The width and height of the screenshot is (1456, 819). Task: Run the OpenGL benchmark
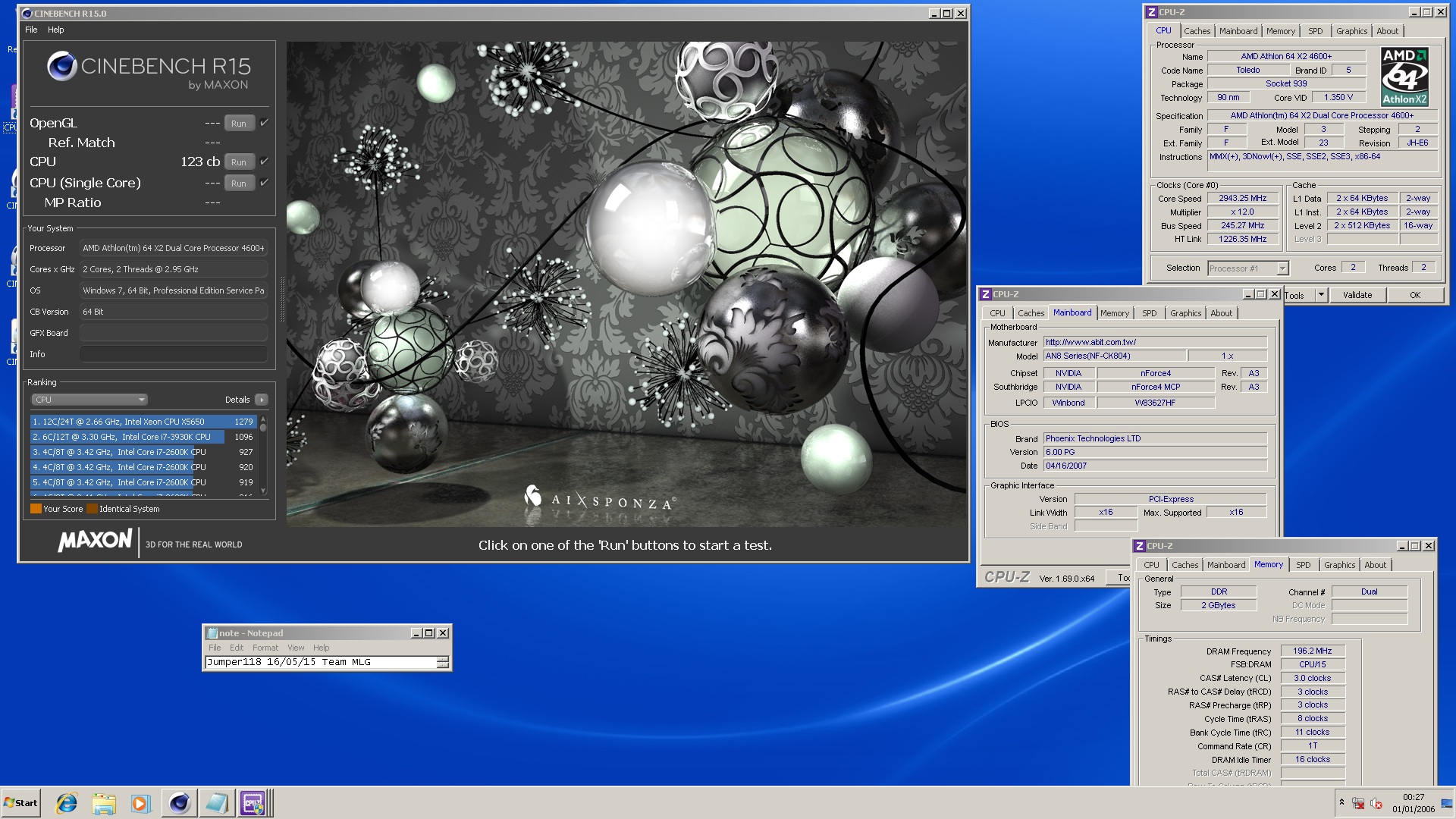tap(239, 123)
